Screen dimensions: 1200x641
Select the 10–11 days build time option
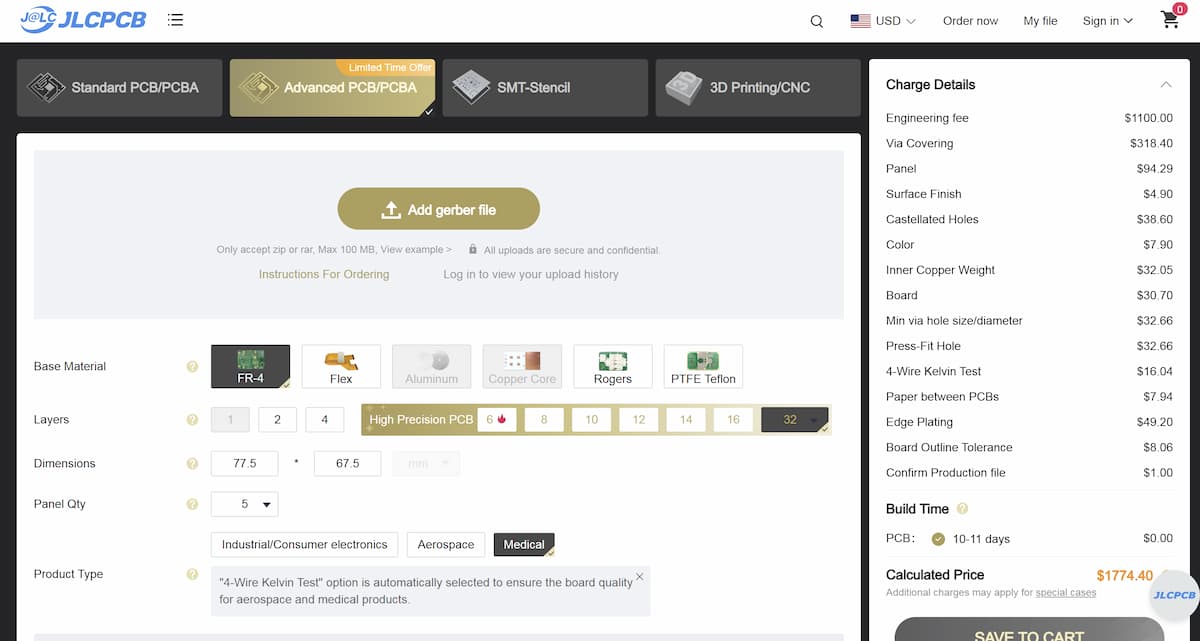(x=938, y=539)
